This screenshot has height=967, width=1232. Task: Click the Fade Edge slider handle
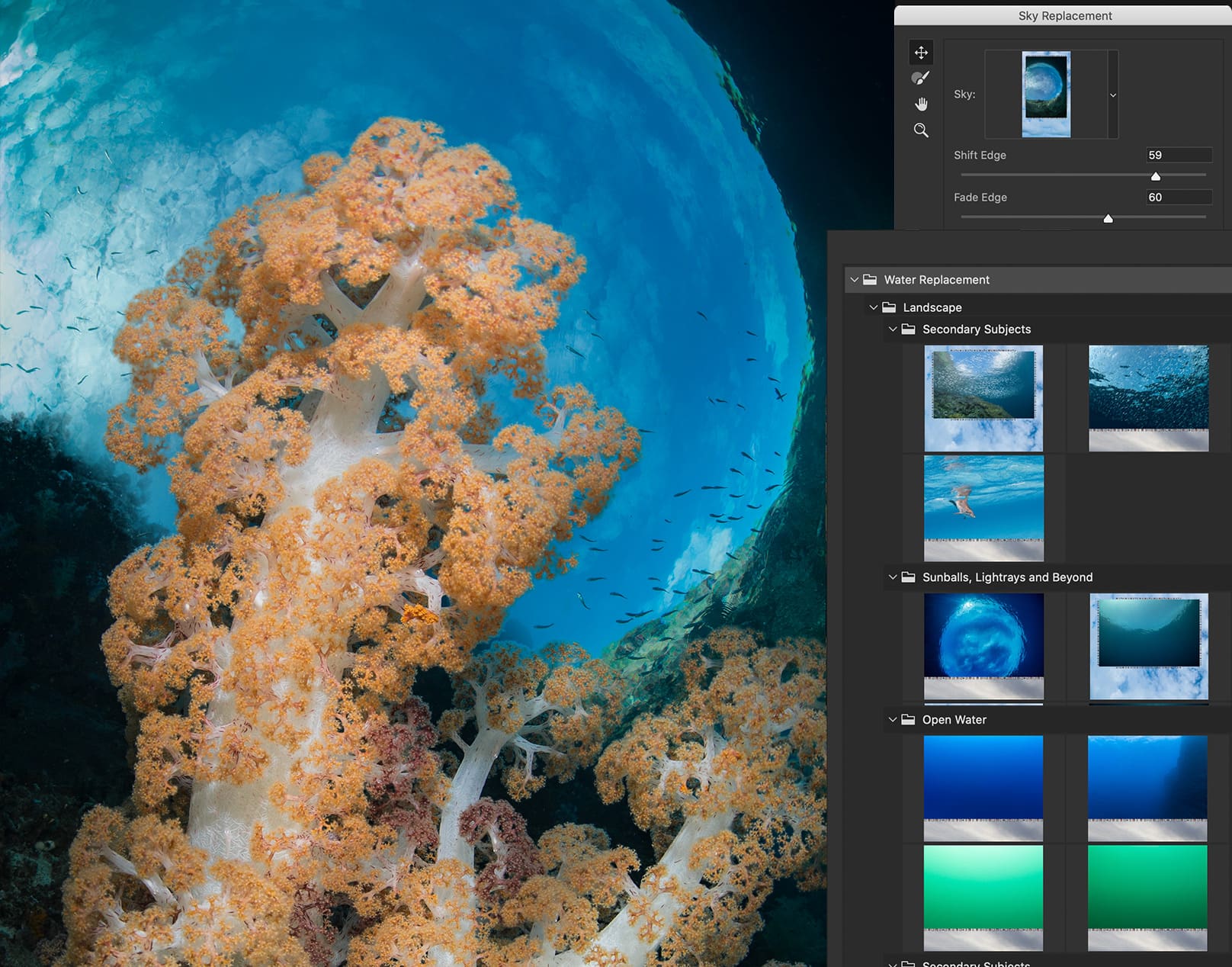[x=1108, y=219]
